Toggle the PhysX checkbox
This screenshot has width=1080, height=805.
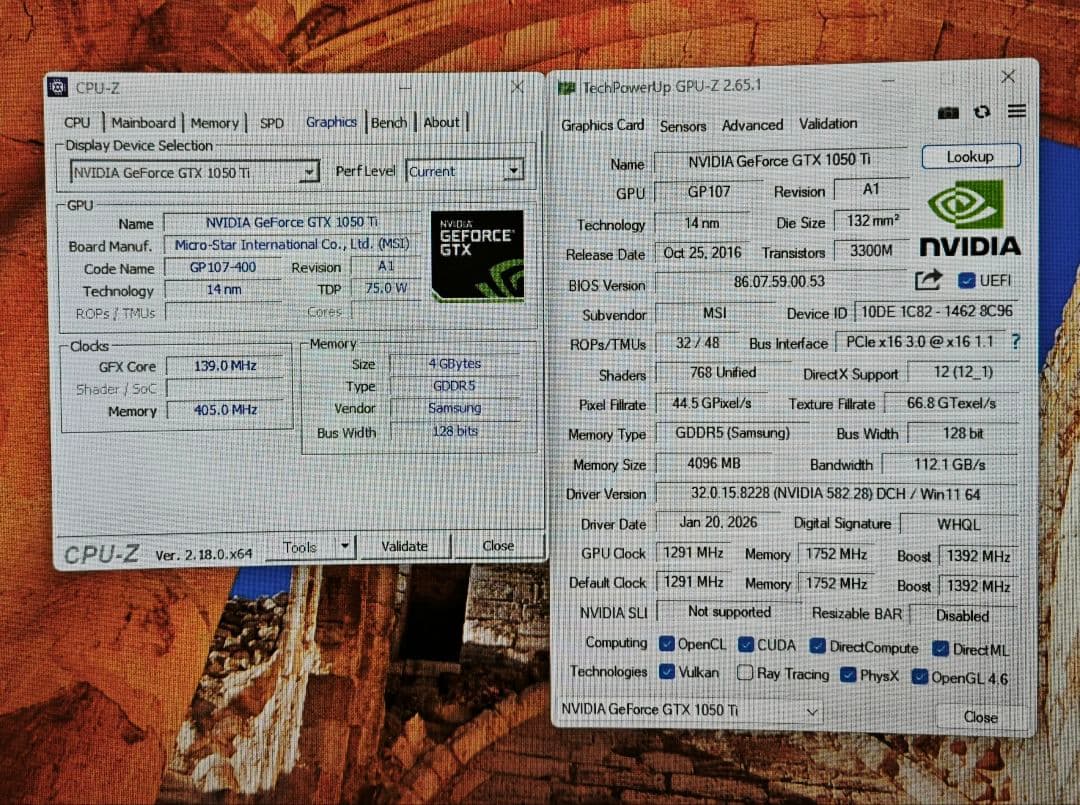(x=849, y=675)
